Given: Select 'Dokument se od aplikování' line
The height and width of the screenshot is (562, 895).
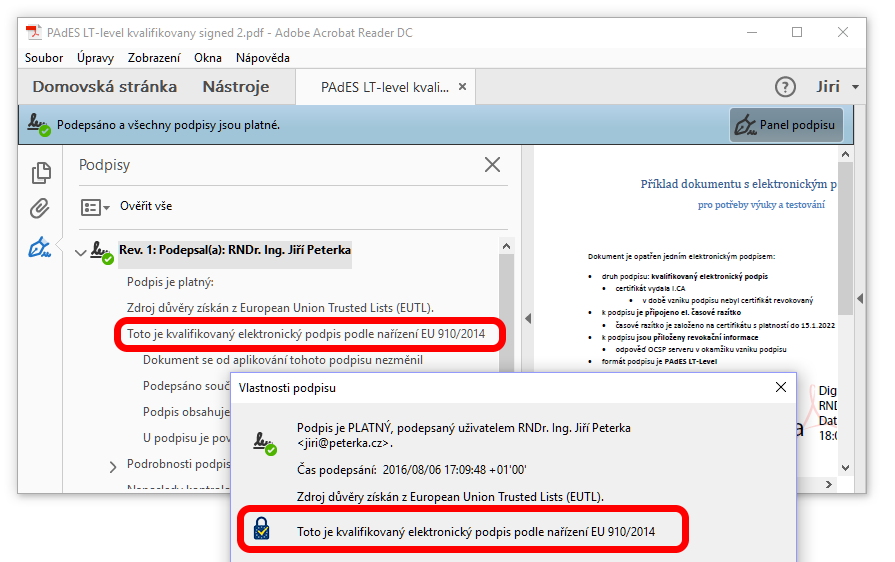Looking at the screenshot, I should tap(283, 360).
